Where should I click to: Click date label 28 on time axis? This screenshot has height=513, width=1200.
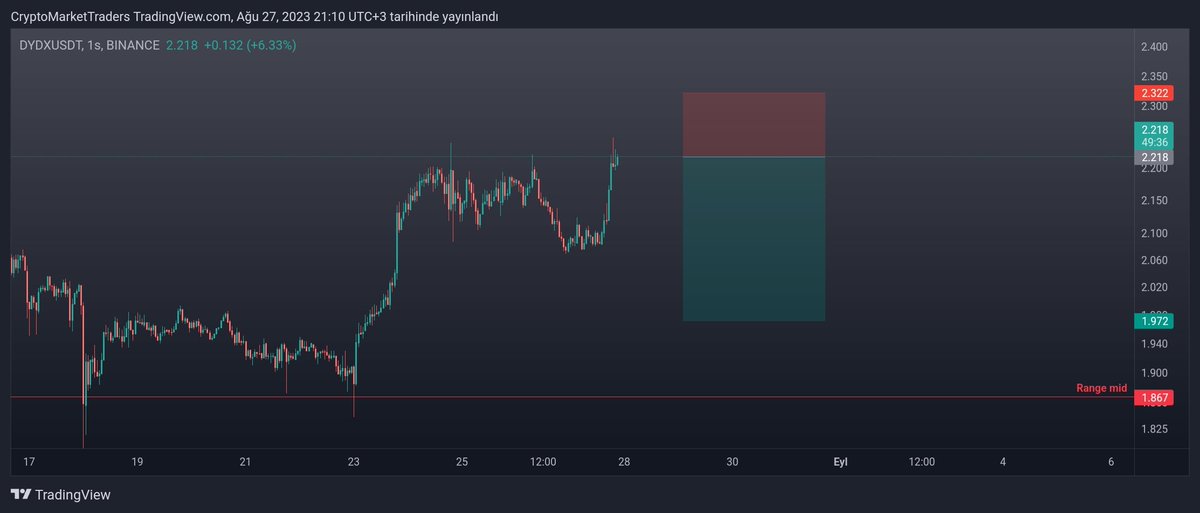click(623, 462)
